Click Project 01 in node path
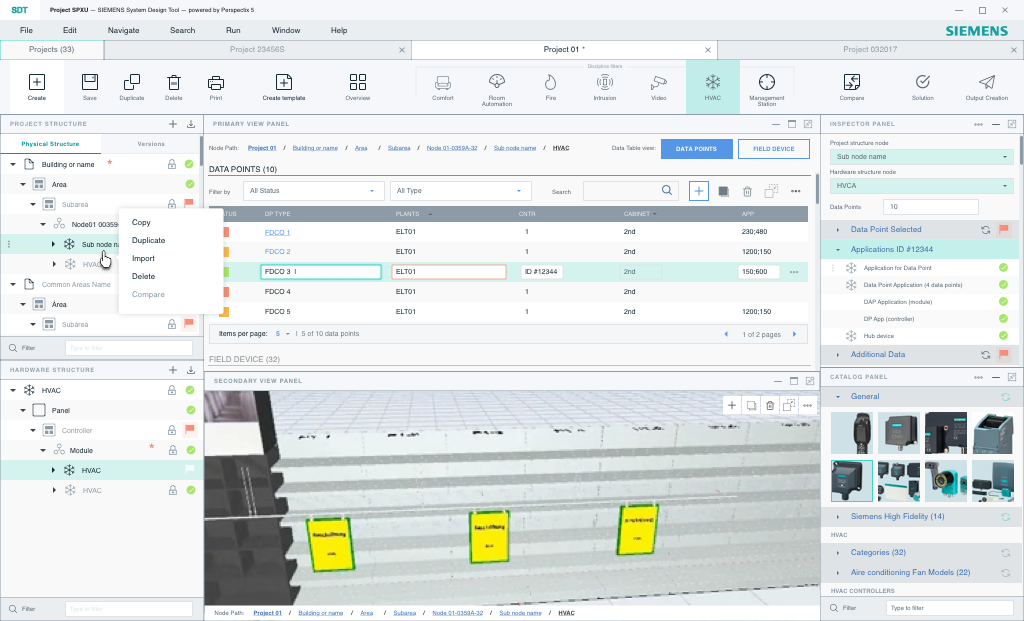Image resolution: width=1024 pixels, height=621 pixels. click(262, 148)
